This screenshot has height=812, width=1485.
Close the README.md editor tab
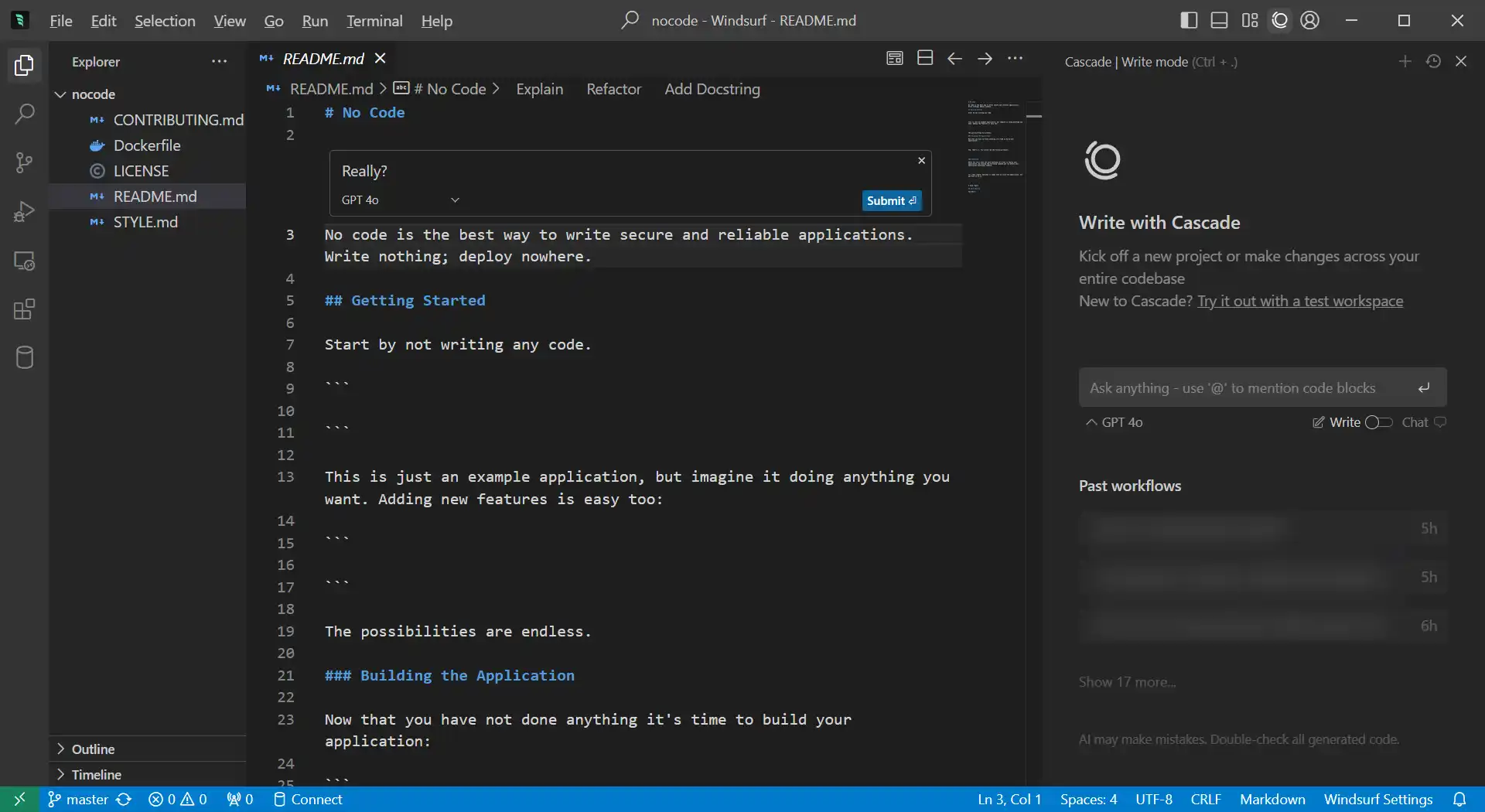(x=381, y=59)
